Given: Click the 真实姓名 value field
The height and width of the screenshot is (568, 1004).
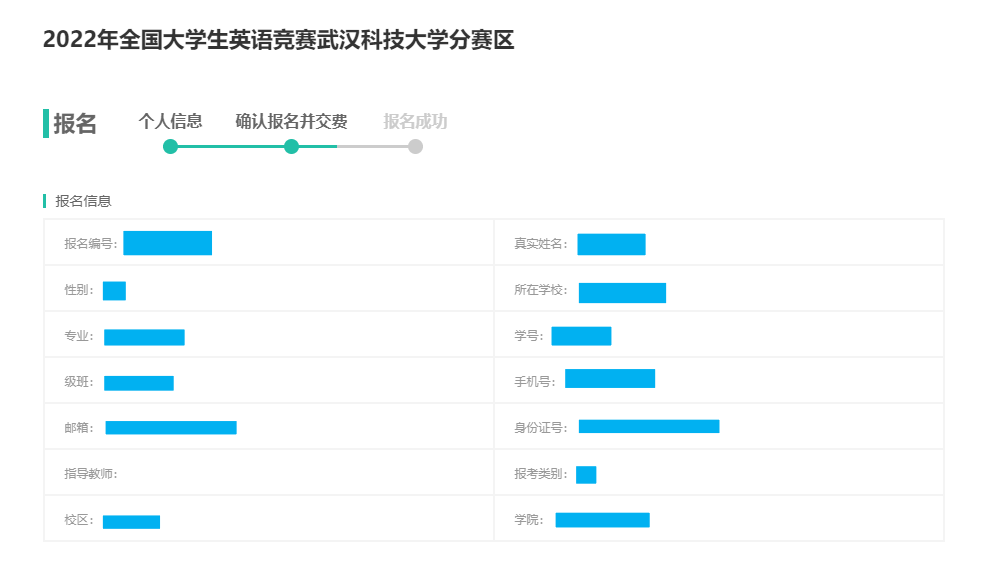Looking at the screenshot, I should pos(611,244).
